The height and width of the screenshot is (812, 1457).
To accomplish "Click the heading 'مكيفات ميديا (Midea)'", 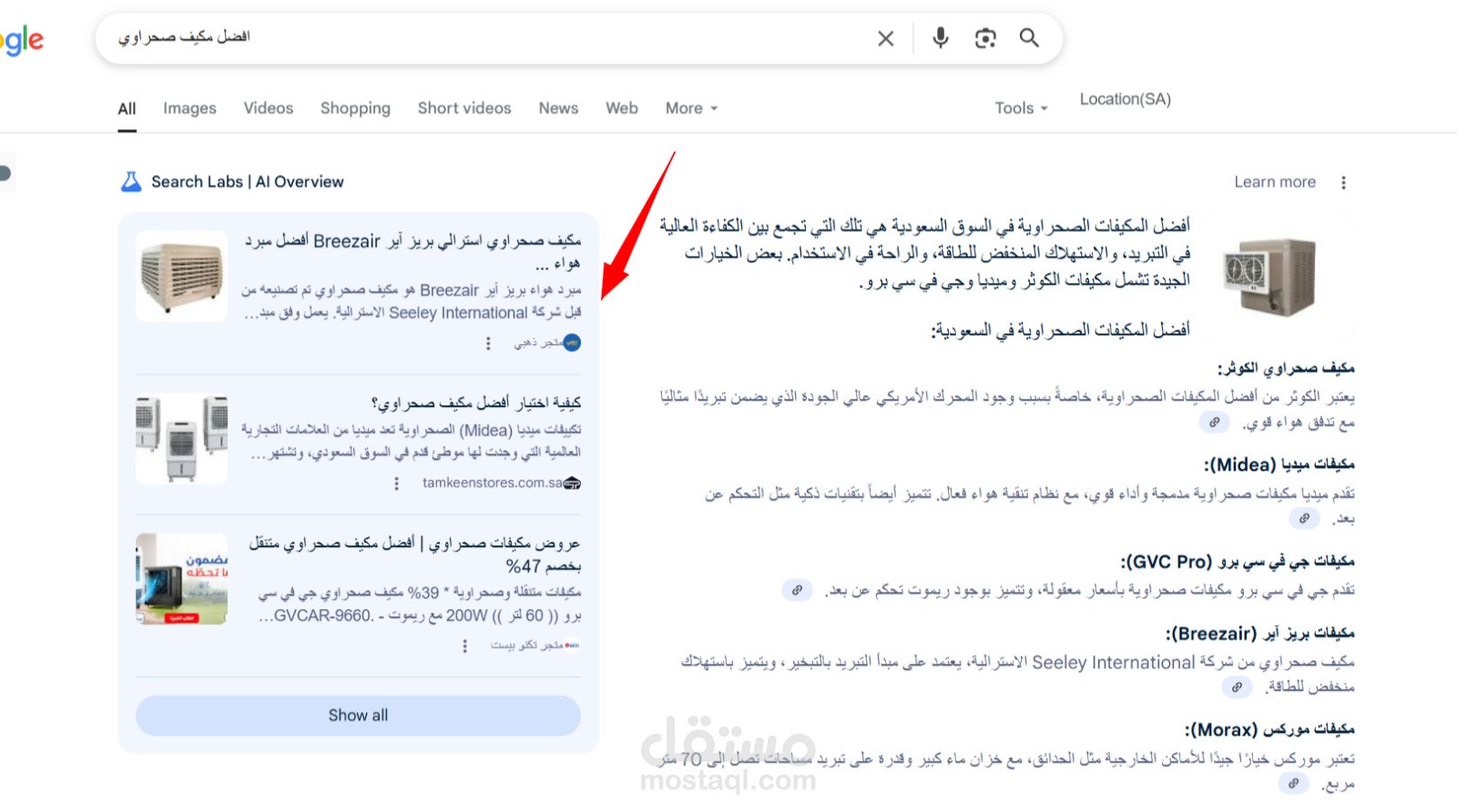I will tap(1279, 465).
